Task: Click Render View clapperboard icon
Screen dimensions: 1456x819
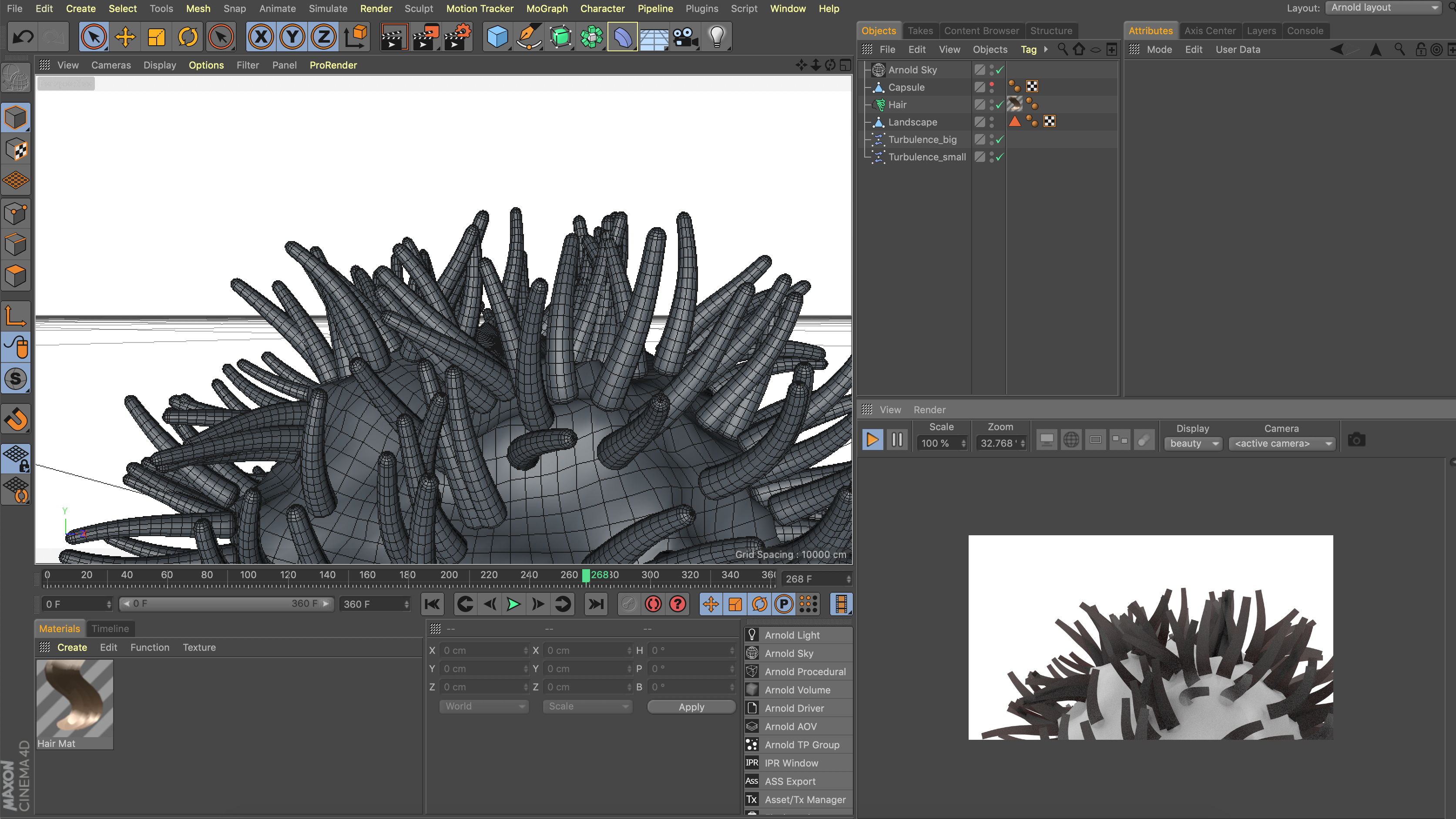Action: pos(393,37)
